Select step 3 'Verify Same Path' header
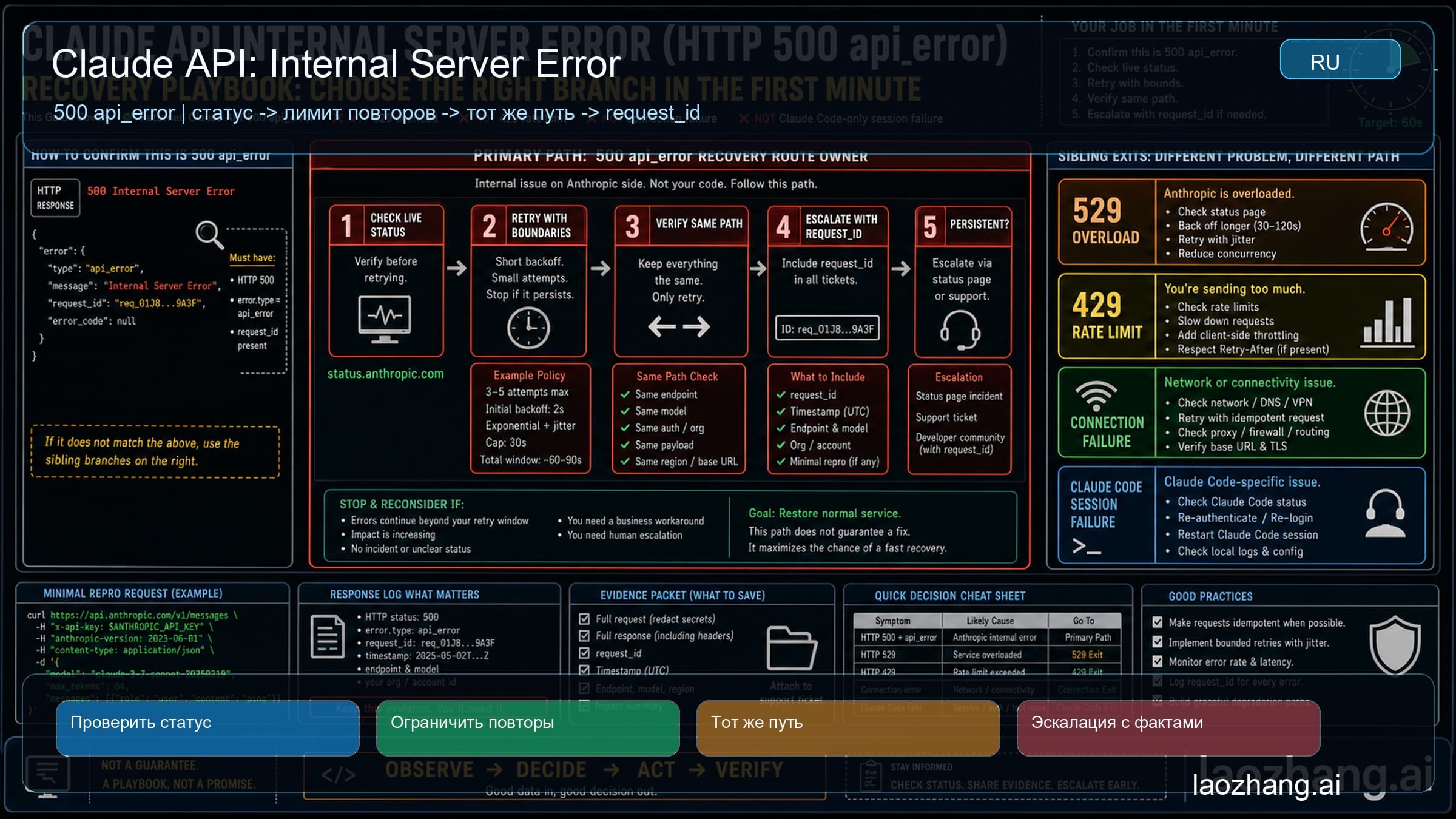The image size is (1456, 819). pos(681,226)
